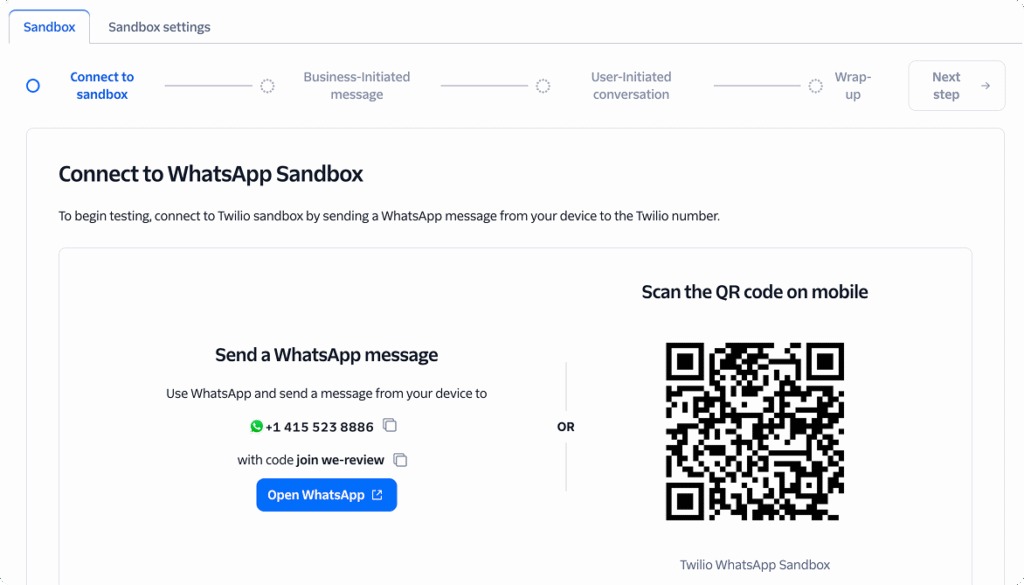Click the external-link icon on Open WhatsApp
Image resolution: width=1024 pixels, height=585 pixels.
coord(377,495)
